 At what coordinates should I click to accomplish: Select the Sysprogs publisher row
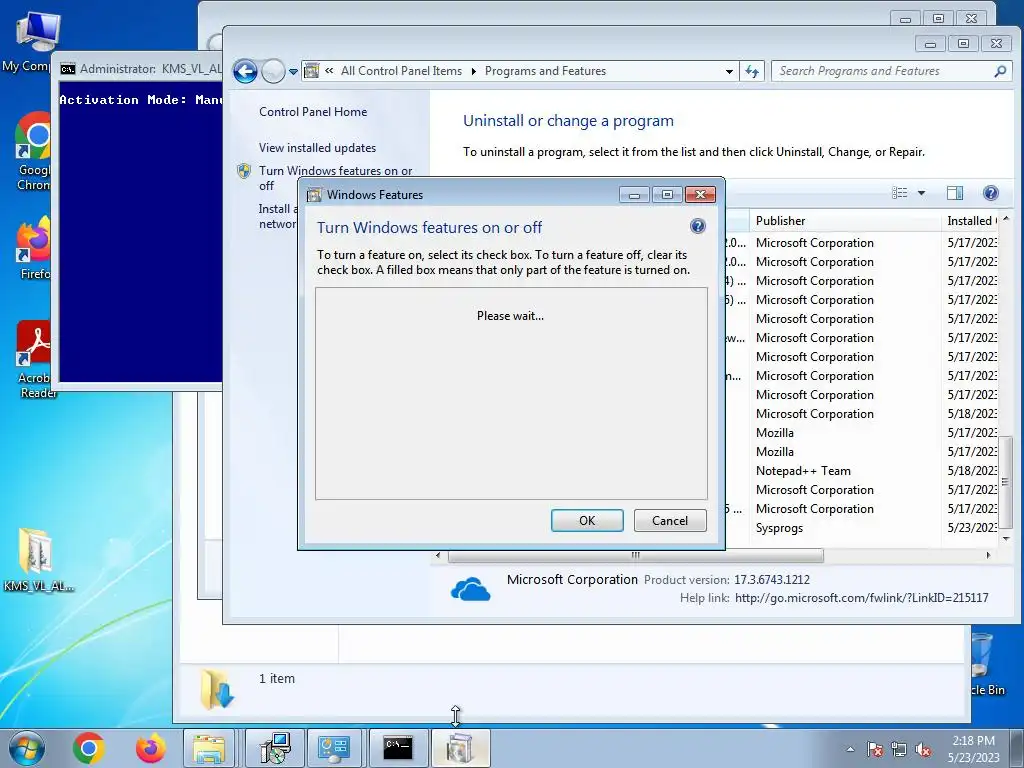(779, 528)
